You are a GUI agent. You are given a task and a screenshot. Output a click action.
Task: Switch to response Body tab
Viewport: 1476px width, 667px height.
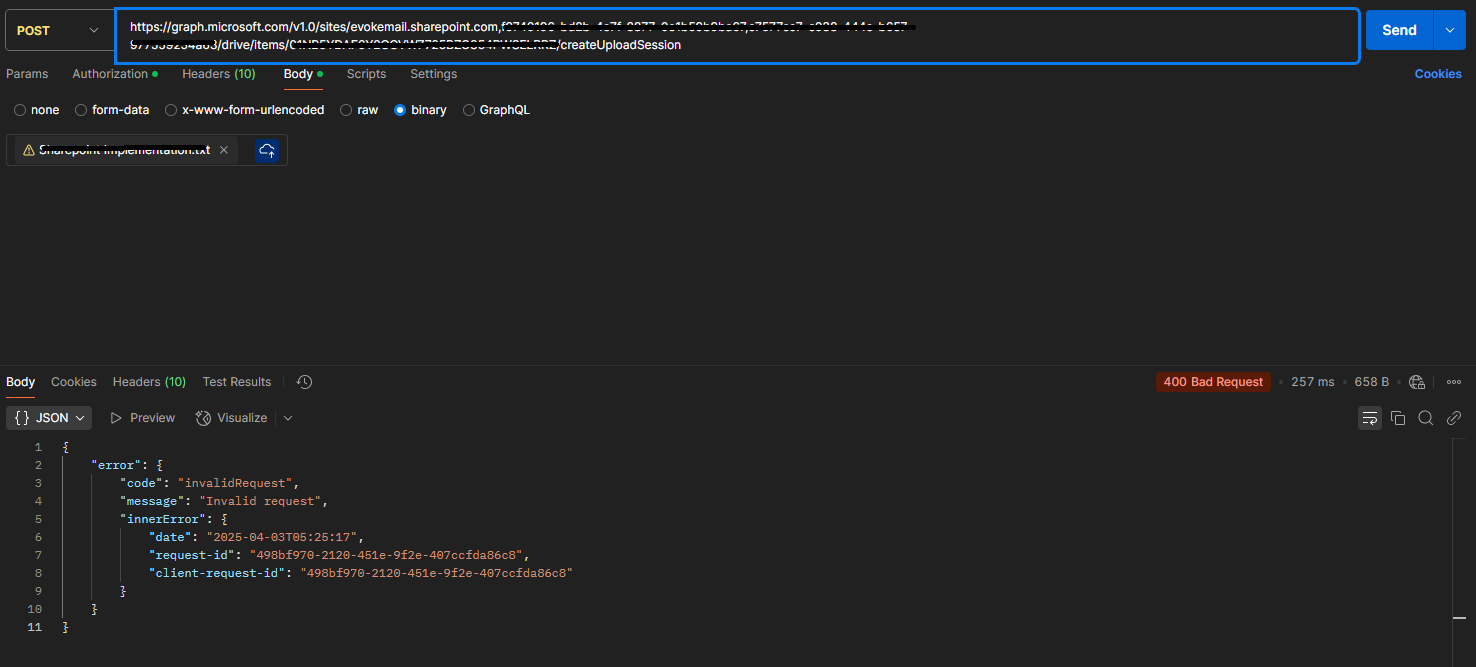(20, 382)
